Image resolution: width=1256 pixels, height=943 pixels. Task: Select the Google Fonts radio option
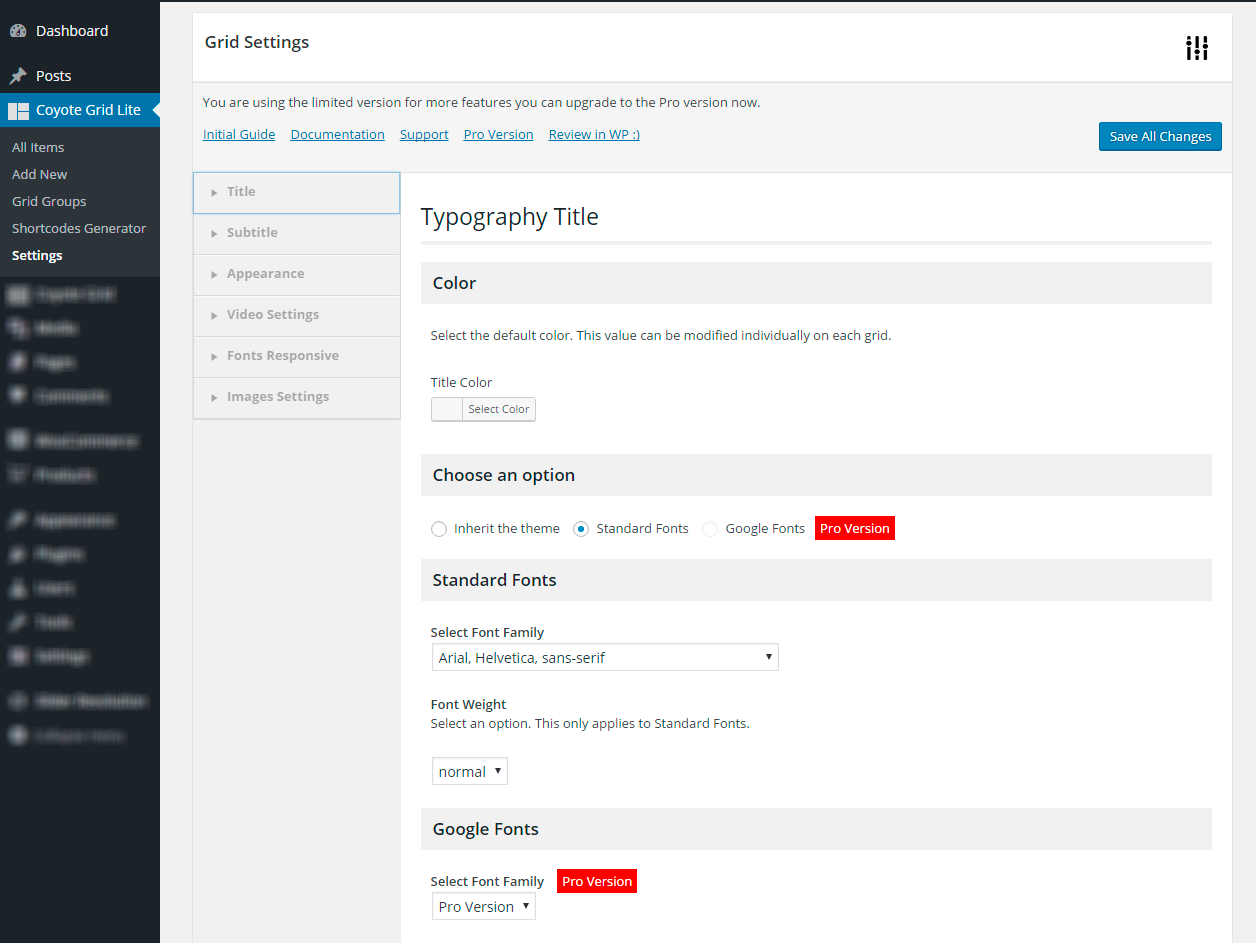tap(710, 529)
